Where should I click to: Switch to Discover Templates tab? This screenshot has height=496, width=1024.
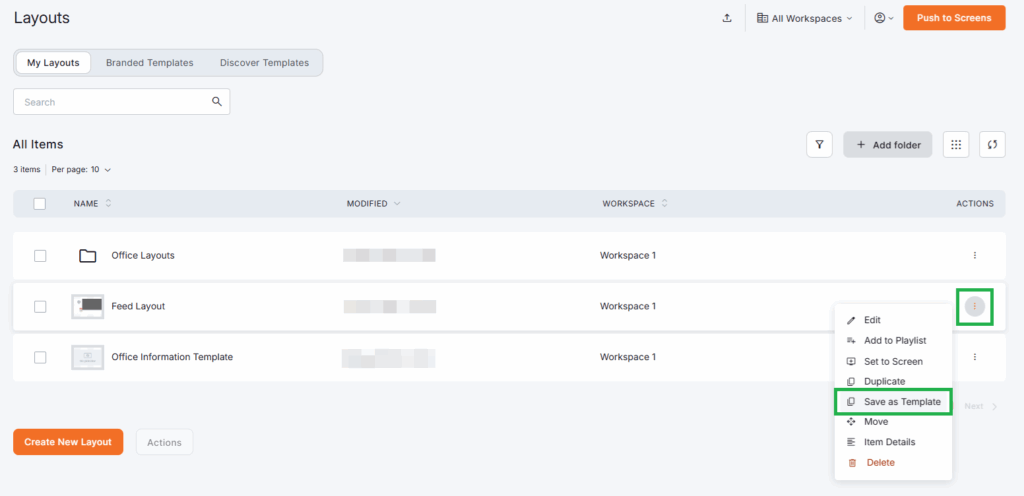264,63
